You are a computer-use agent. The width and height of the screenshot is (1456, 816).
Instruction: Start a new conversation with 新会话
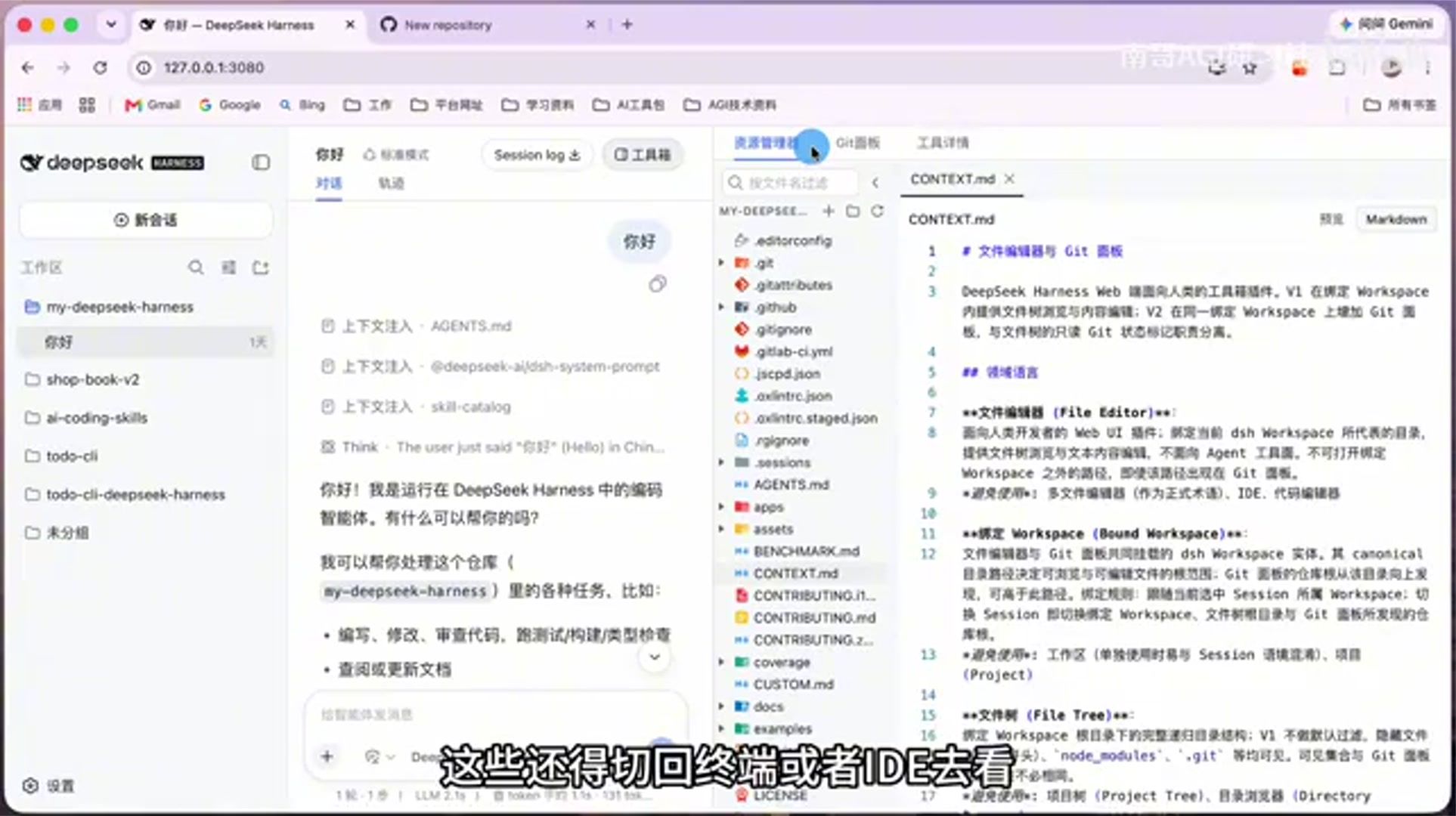[145, 220]
